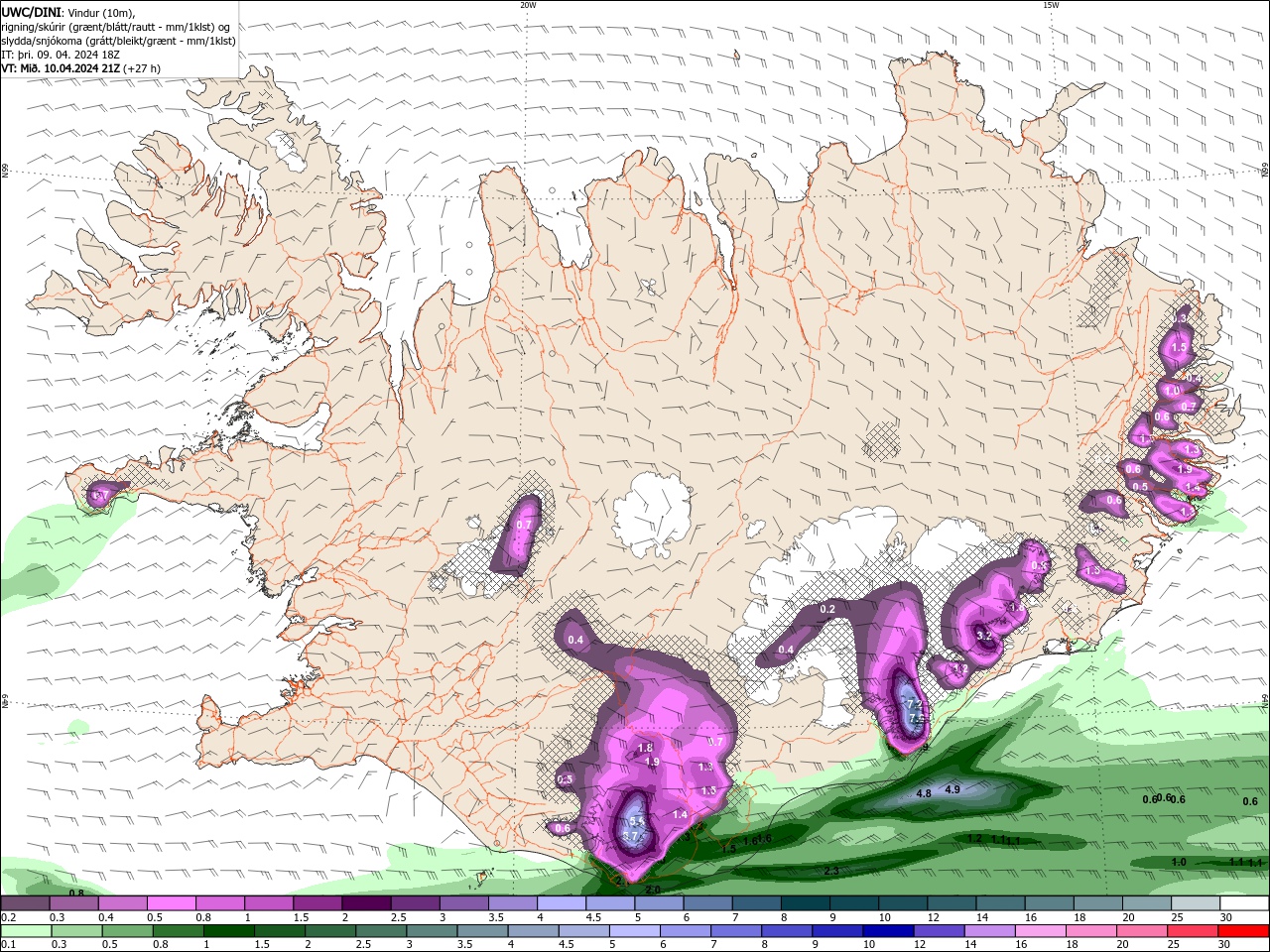Click the 4.9 rain value offshore
Viewport: 1270px width, 952px height.
(952, 789)
